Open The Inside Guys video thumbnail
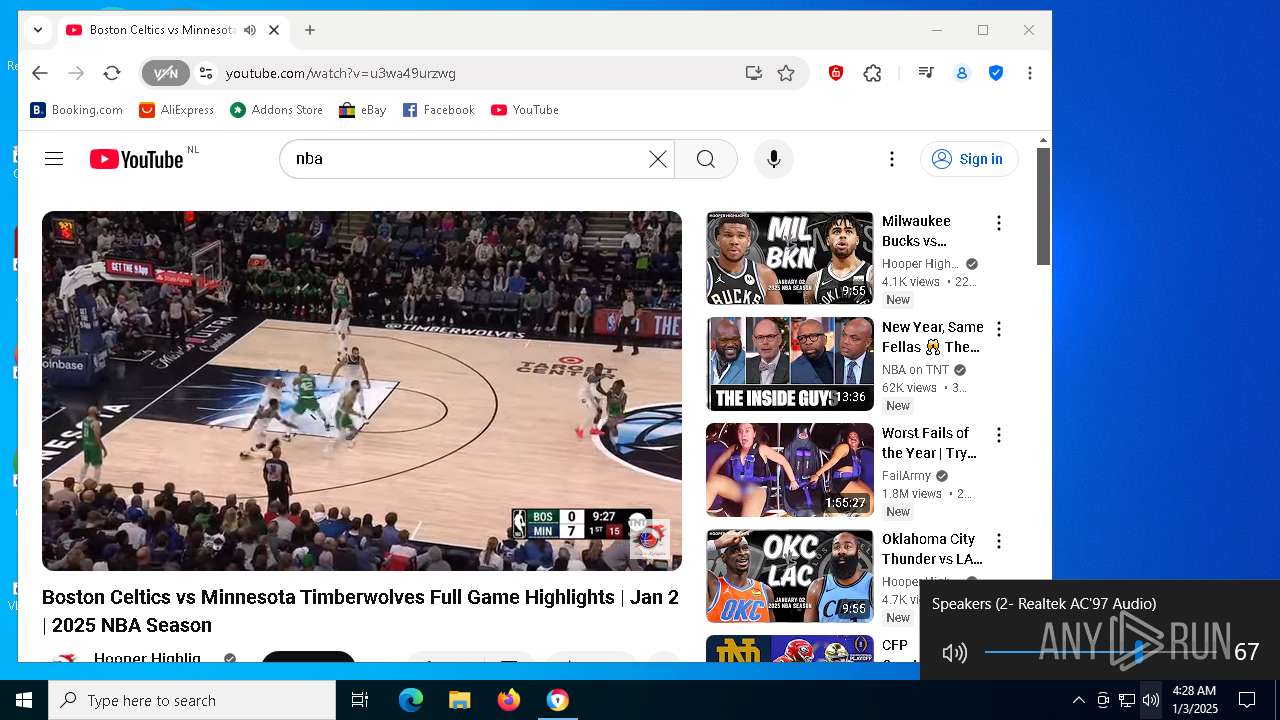The height and width of the screenshot is (720, 1280). coord(790,364)
